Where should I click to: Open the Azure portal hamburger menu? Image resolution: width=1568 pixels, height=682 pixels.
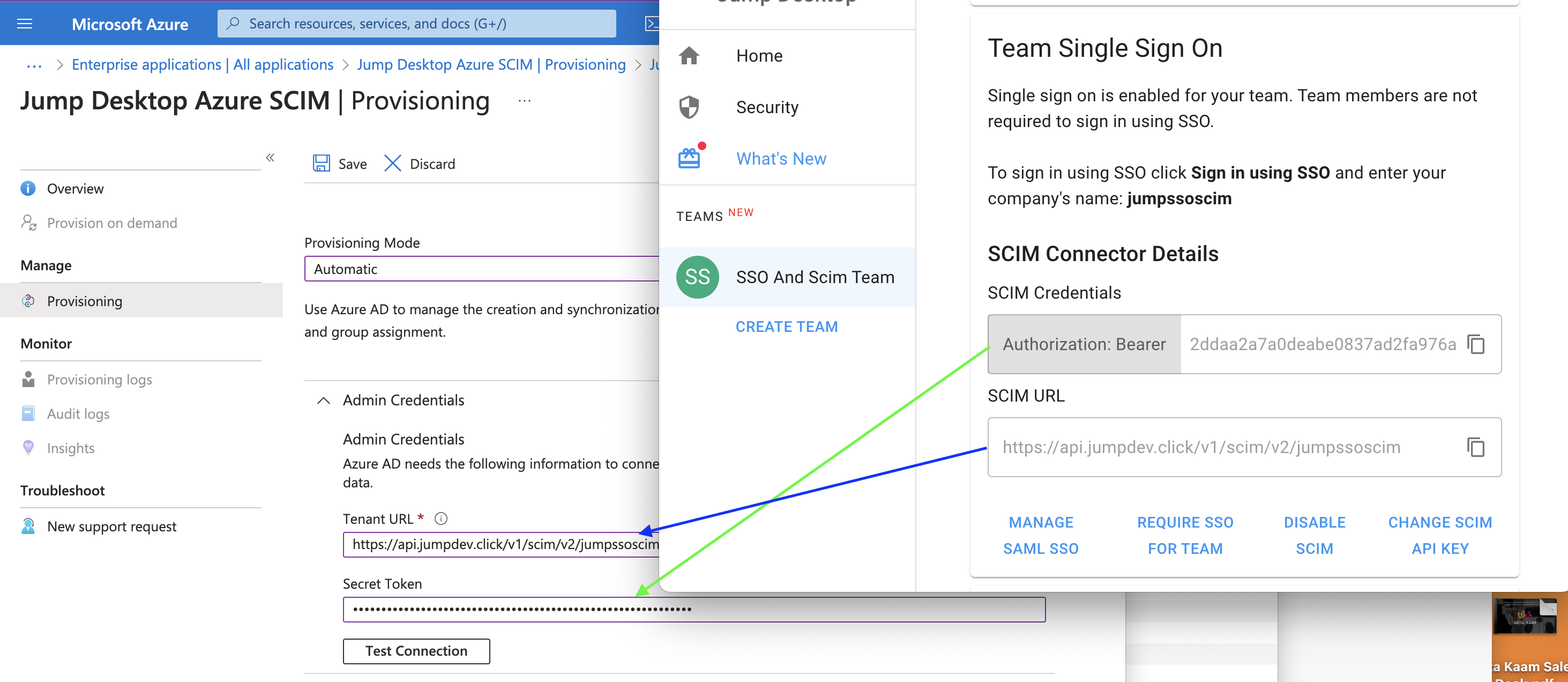click(x=24, y=24)
